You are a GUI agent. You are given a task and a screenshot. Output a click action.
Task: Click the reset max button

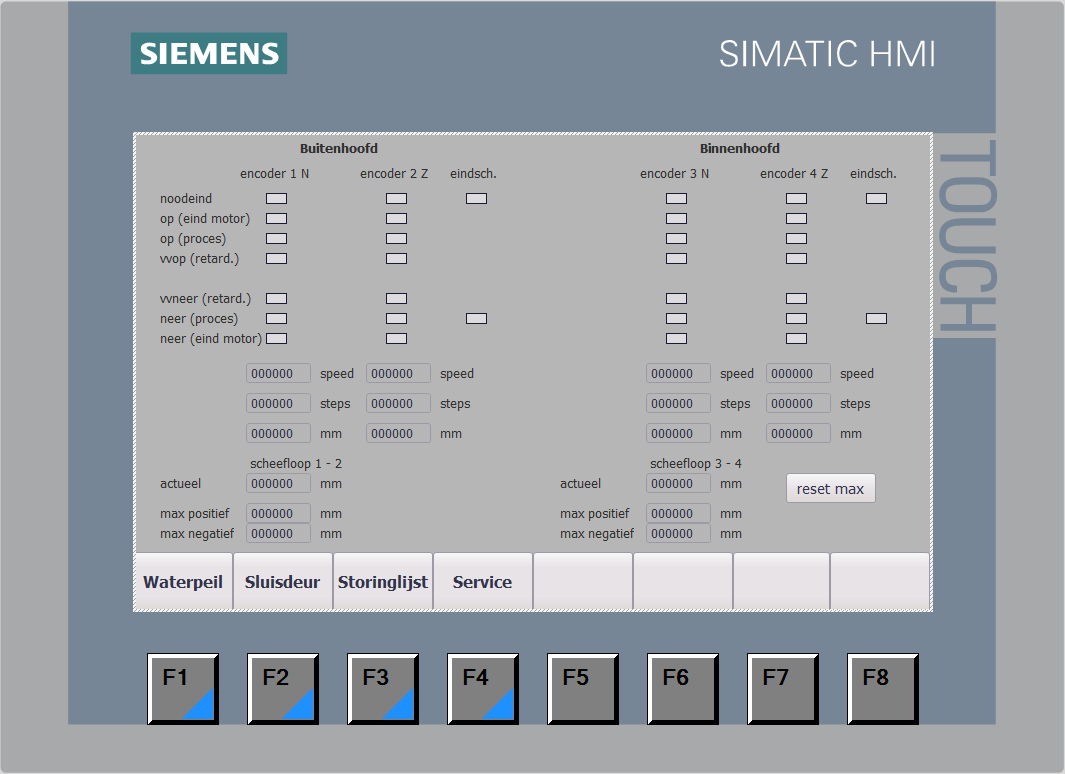[830, 488]
